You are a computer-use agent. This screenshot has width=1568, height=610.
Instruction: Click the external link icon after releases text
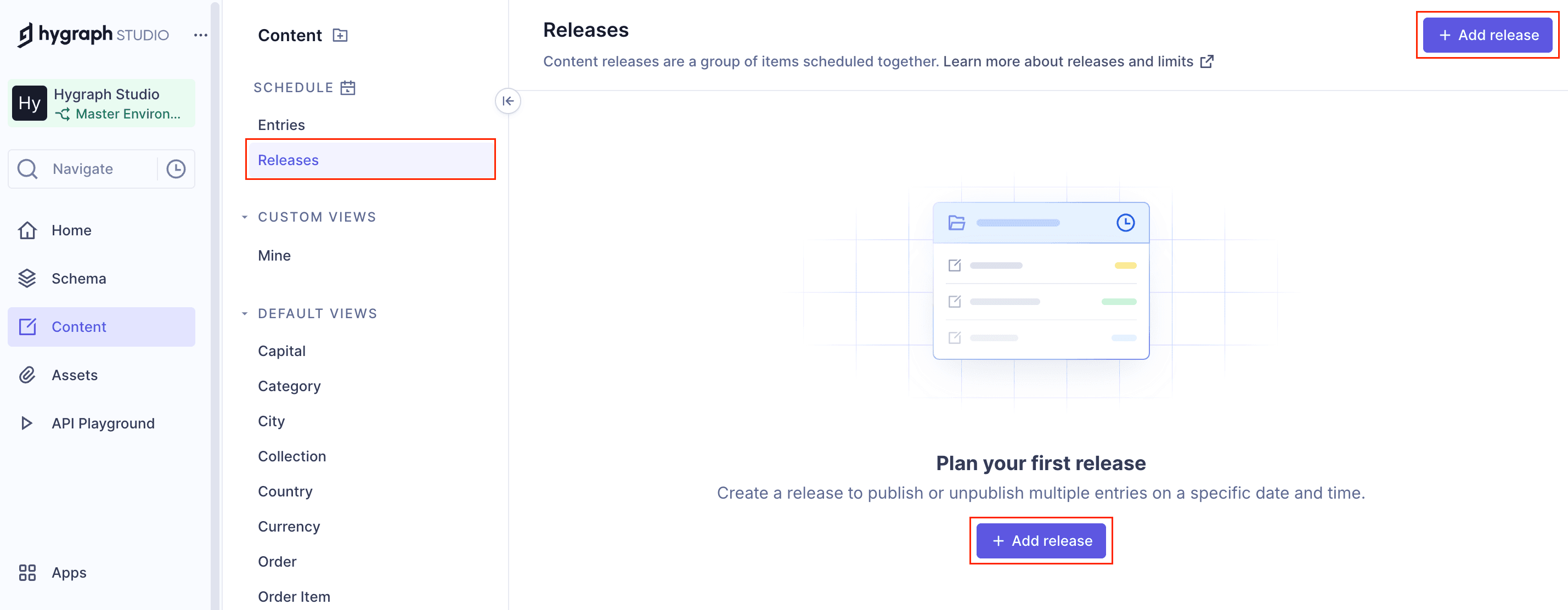click(x=1208, y=61)
